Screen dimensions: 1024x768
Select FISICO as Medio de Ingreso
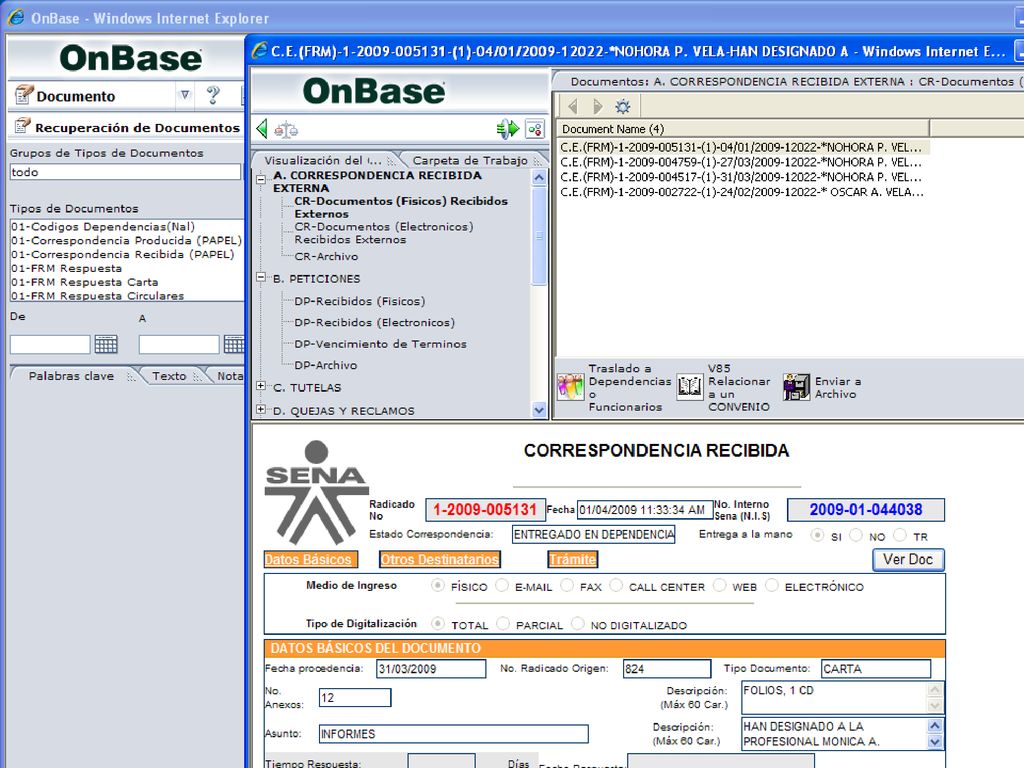[438, 586]
